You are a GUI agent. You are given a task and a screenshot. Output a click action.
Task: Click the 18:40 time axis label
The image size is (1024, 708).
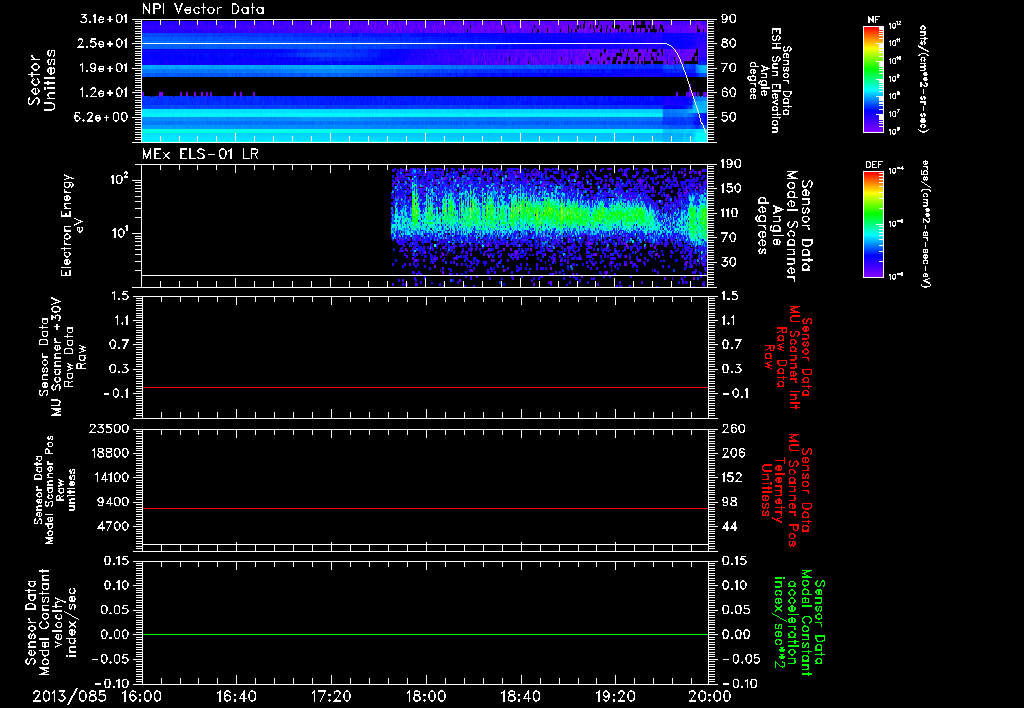(520, 696)
